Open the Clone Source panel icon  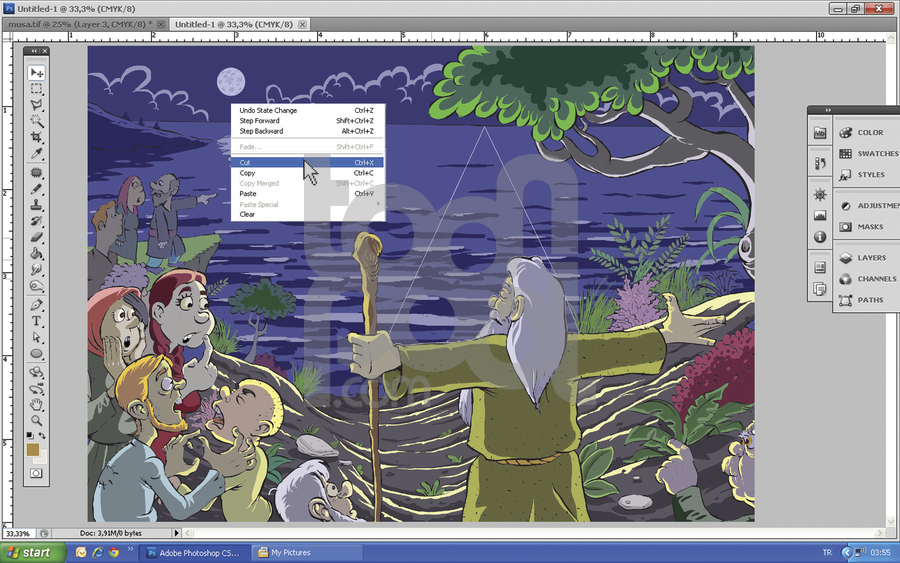820,288
